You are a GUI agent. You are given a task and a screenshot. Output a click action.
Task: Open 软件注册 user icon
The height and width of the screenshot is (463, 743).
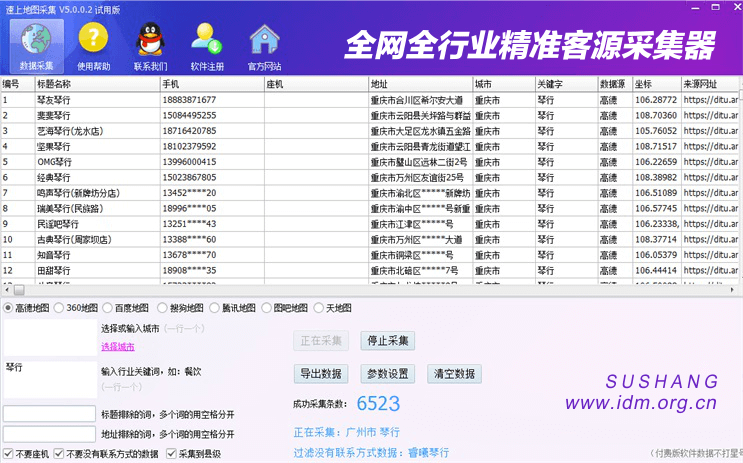(207, 46)
